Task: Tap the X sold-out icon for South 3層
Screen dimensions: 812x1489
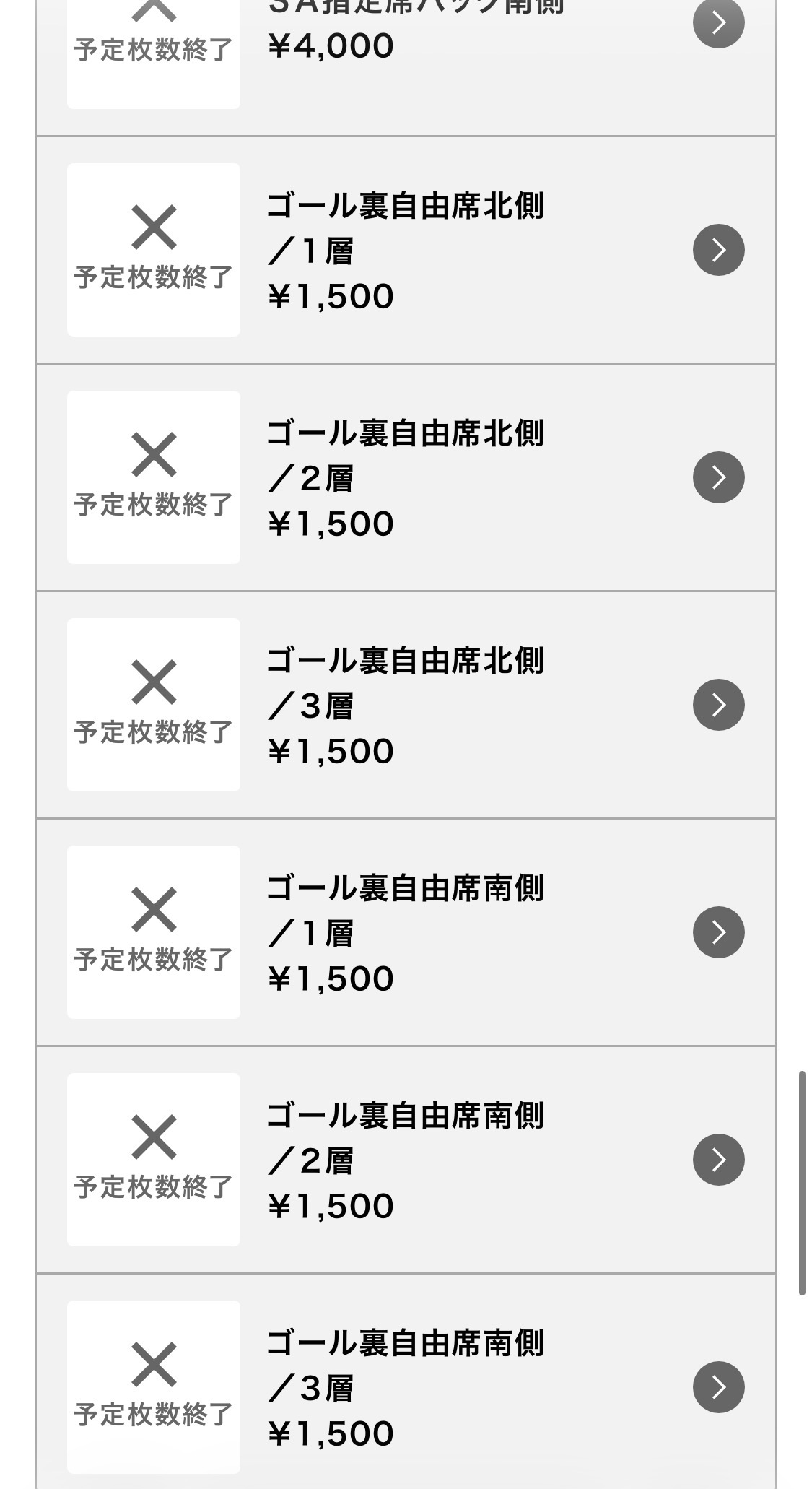Action: (154, 1365)
